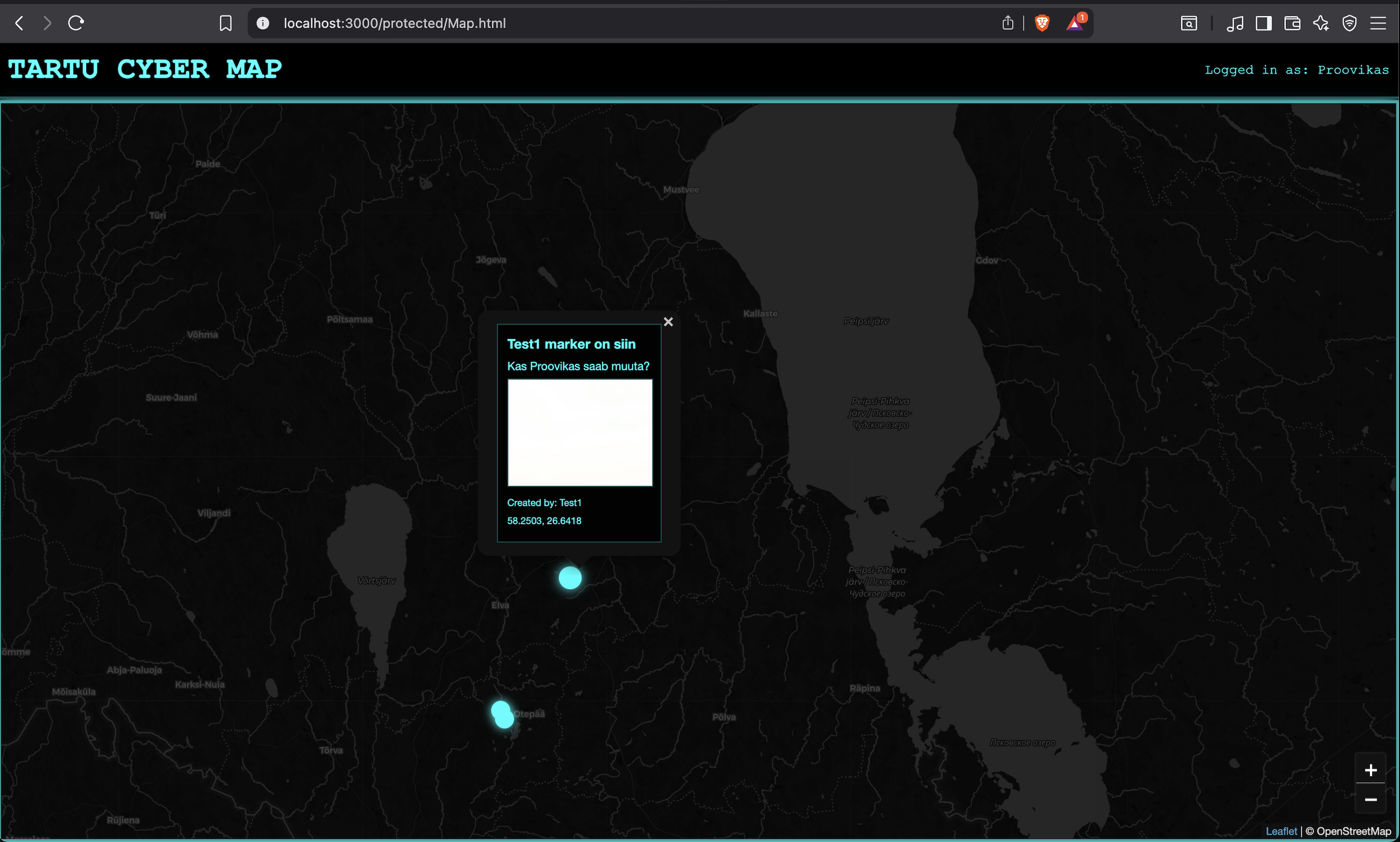Click the Türi map label
The width and height of the screenshot is (1400, 842).
(x=157, y=215)
